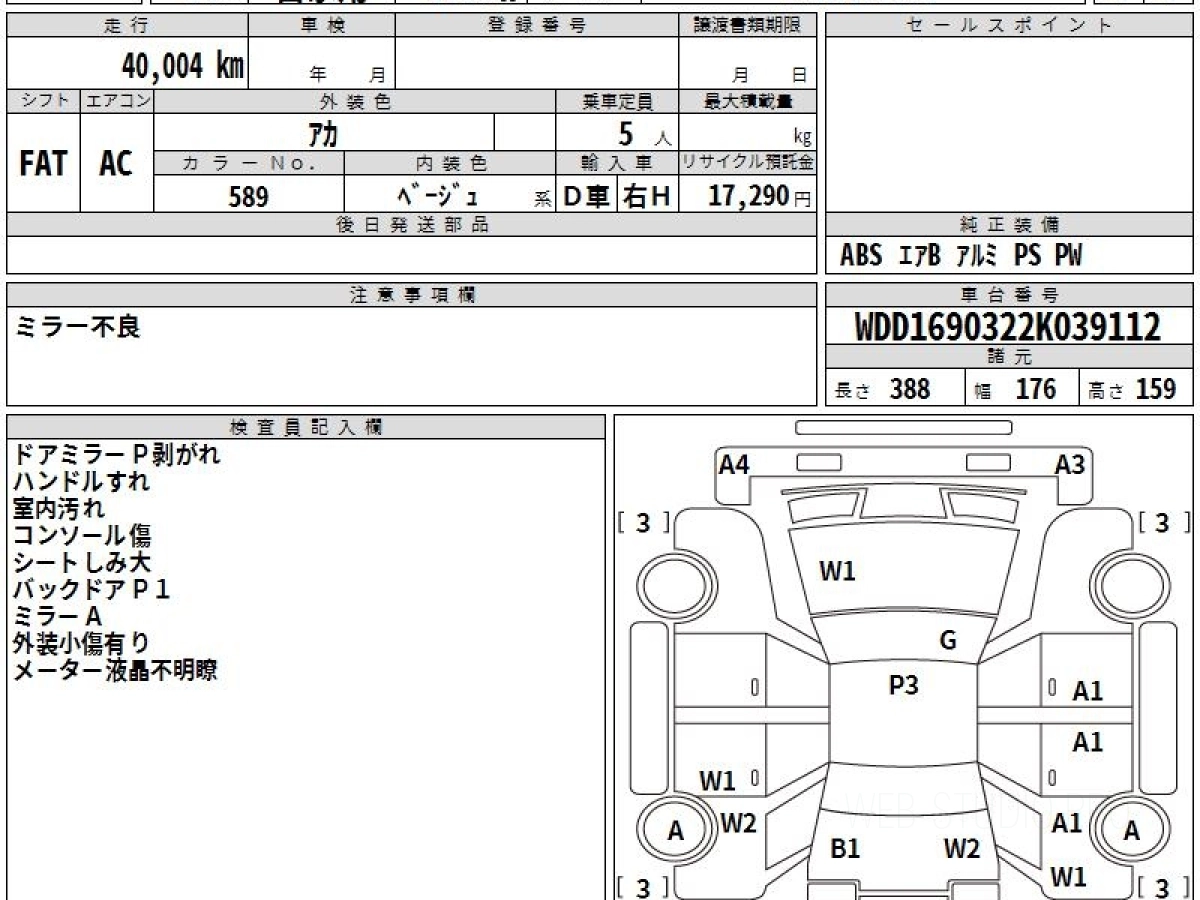Click the 諸元 header
This screenshot has height=900, width=1200.
1009,357
